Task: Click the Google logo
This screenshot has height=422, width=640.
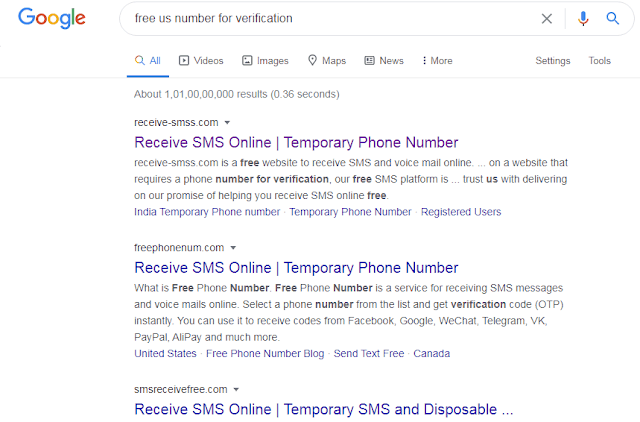Action: coord(52,18)
